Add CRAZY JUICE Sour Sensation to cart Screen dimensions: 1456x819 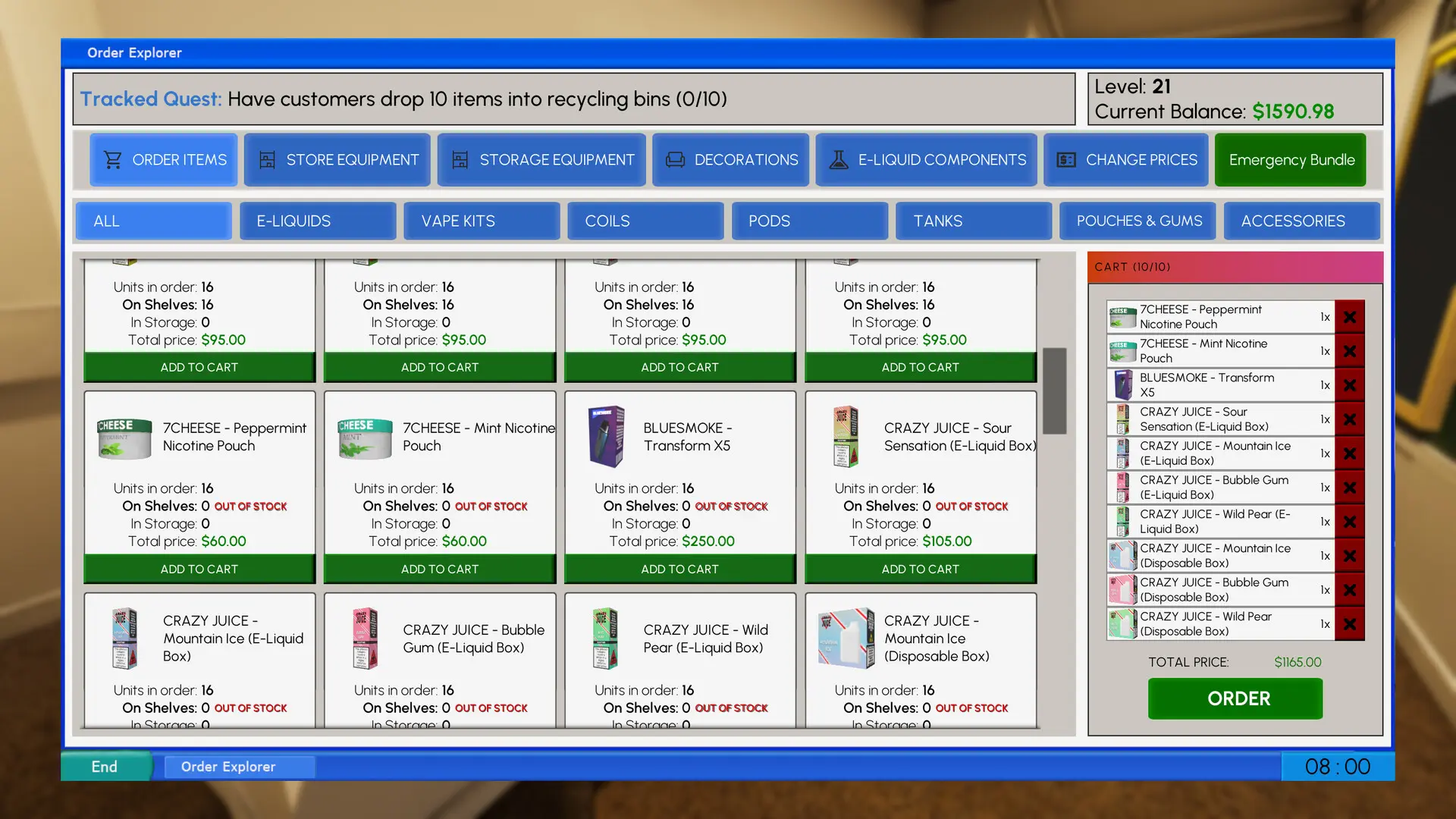921,569
